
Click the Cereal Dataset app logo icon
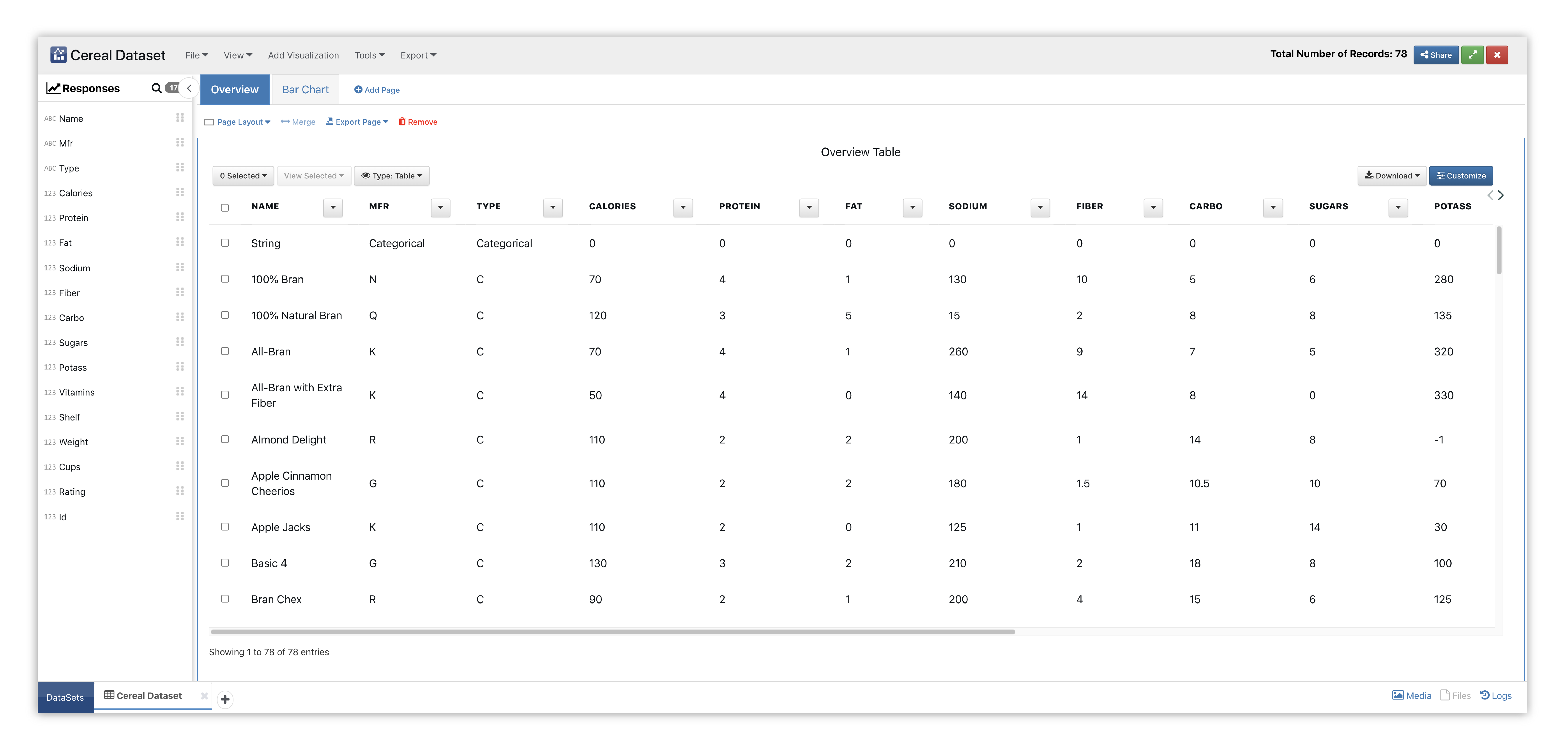58,55
